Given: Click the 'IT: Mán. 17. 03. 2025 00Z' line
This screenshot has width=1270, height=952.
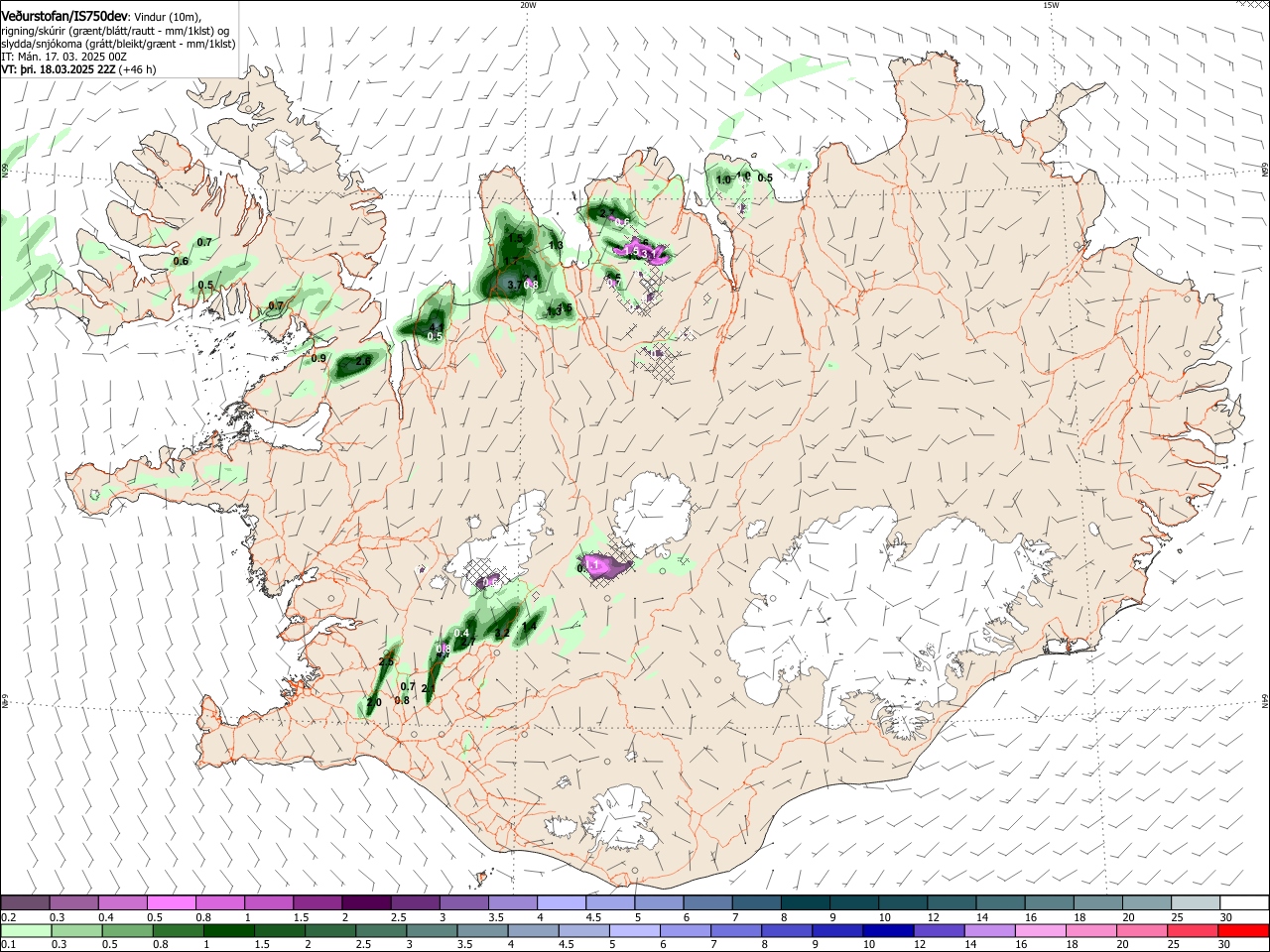Looking at the screenshot, I should click(63, 57).
